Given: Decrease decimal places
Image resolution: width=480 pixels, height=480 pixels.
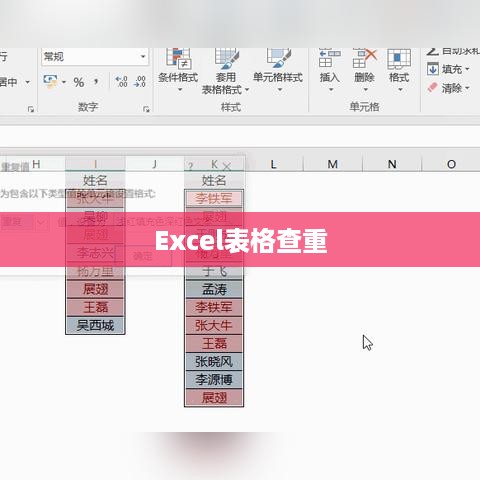Looking at the screenshot, I should coord(140,81).
